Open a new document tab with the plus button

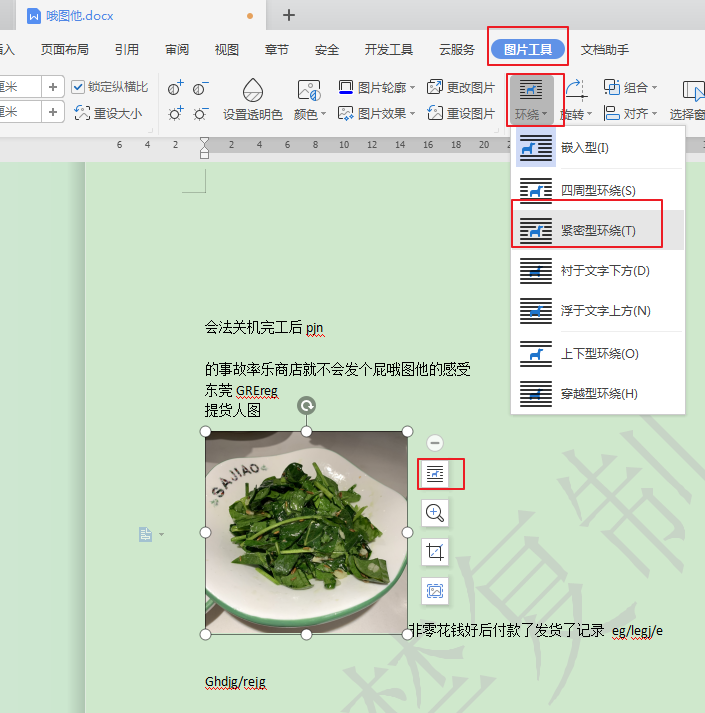point(289,15)
